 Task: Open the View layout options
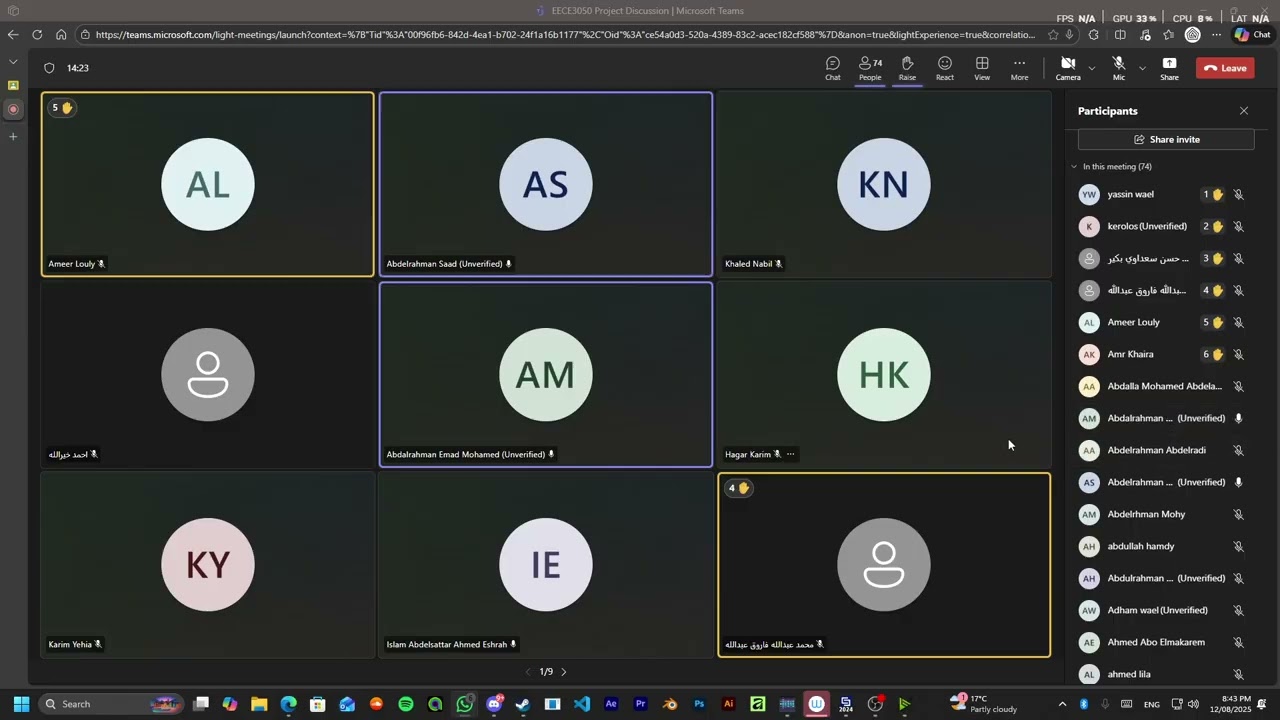click(982, 68)
